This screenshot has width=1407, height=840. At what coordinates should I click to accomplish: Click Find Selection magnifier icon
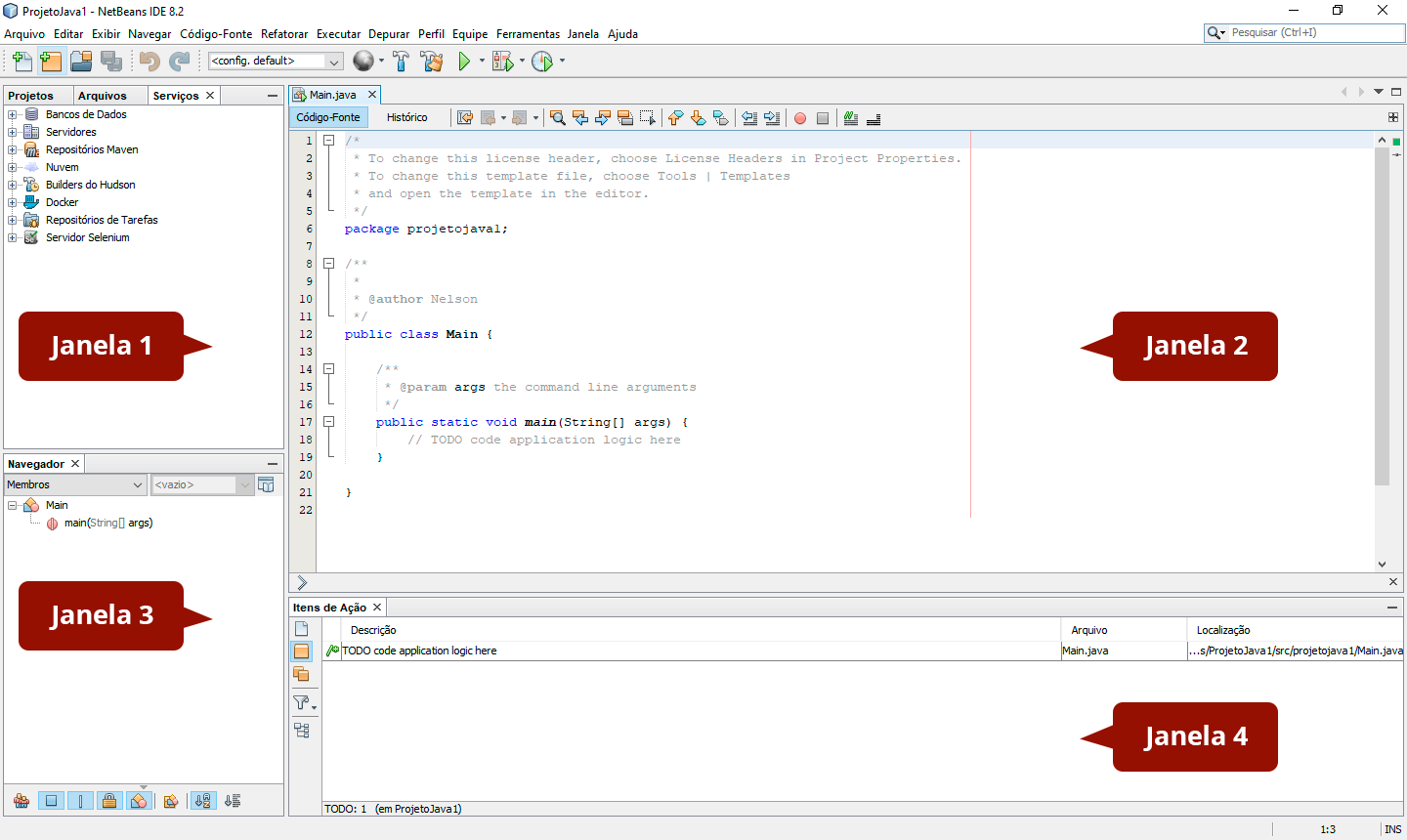[557, 118]
